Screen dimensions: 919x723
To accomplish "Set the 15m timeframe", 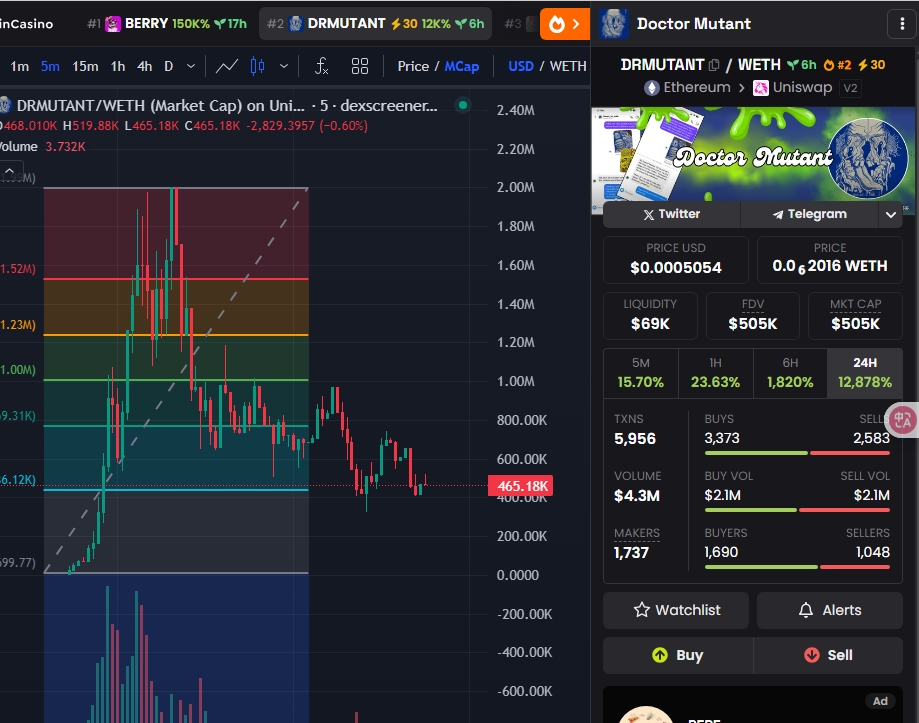I will pyautogui.click(x=85, y=66).
